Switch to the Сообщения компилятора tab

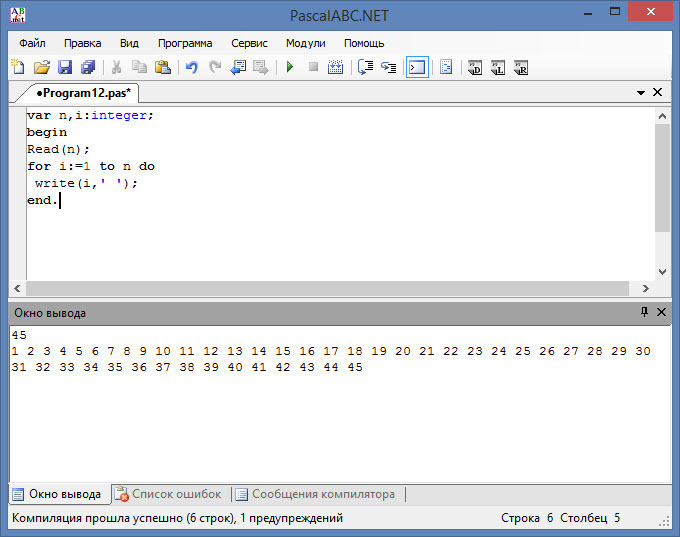(316, 494)
